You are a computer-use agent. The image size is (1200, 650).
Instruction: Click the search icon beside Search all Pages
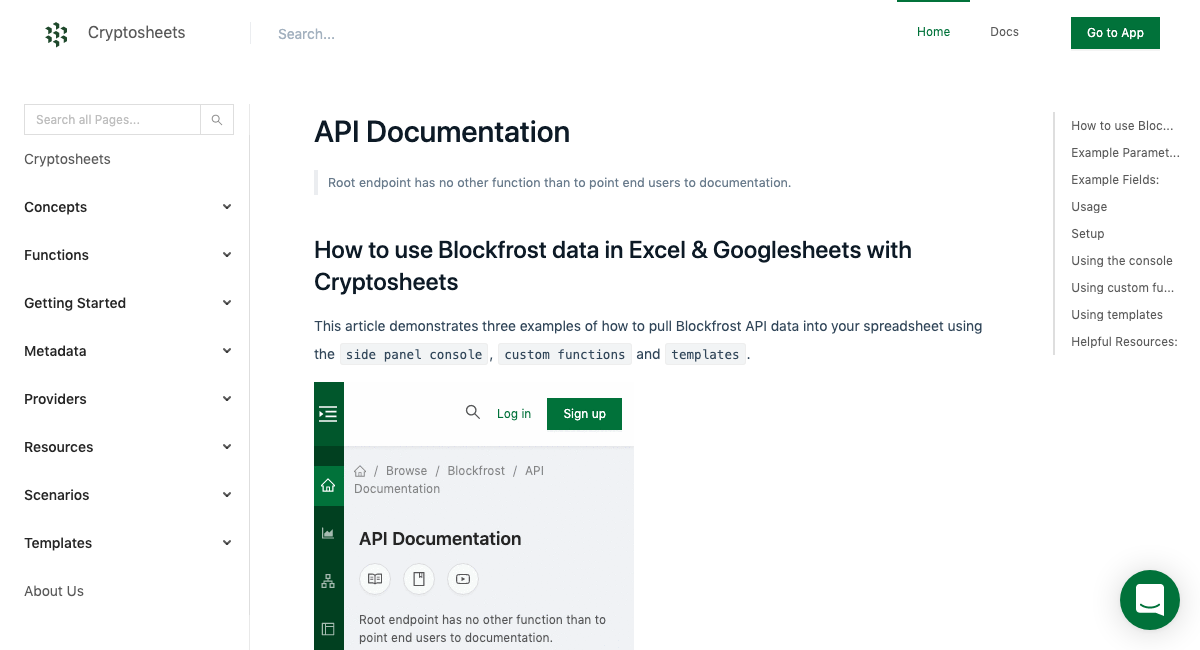click(x=217, y=119)
